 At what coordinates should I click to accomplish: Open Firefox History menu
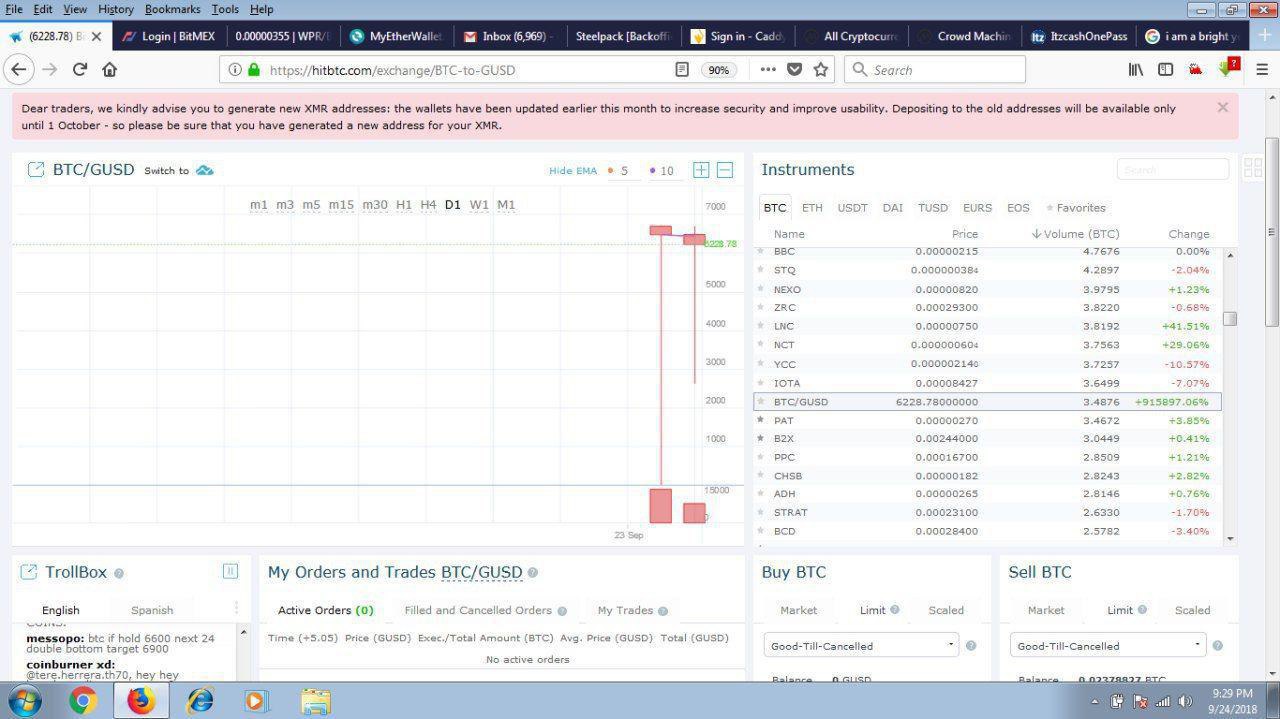[116, 9]
